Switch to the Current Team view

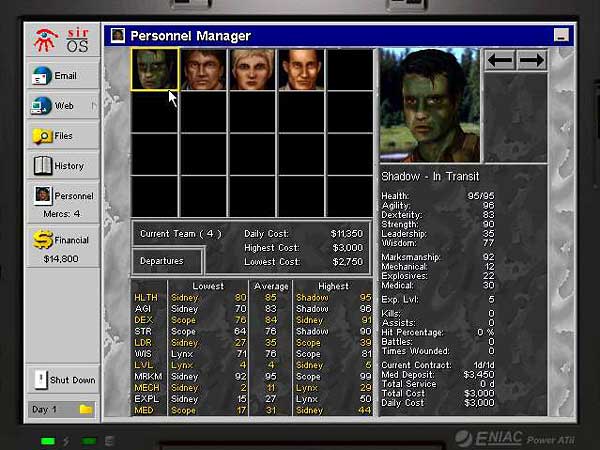coord(180,234)
